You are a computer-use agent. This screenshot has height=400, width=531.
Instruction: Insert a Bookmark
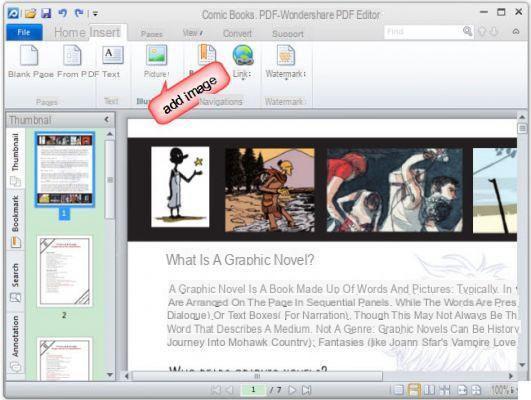[206, 56]
